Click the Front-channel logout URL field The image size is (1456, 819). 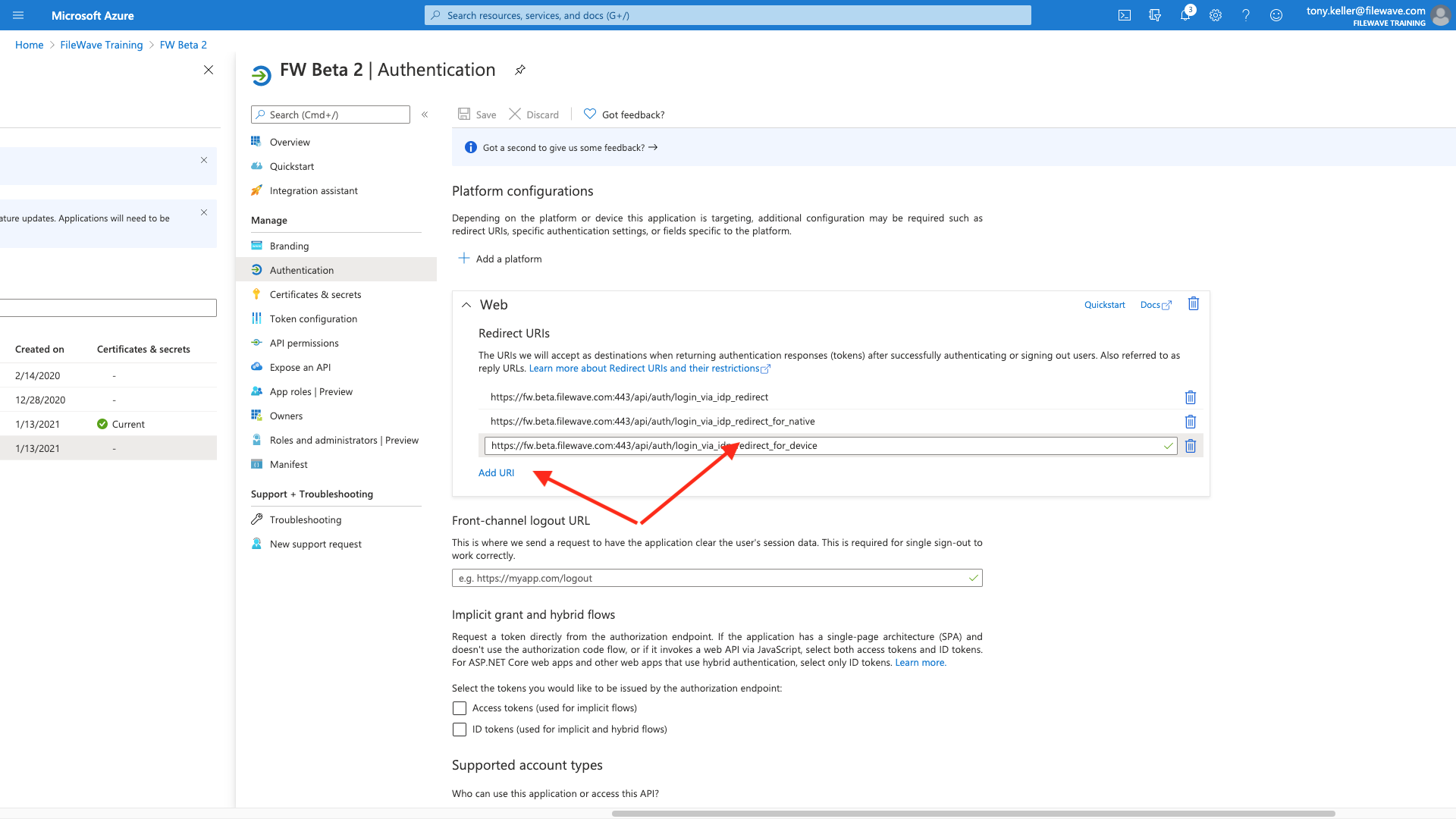(717, 578)
